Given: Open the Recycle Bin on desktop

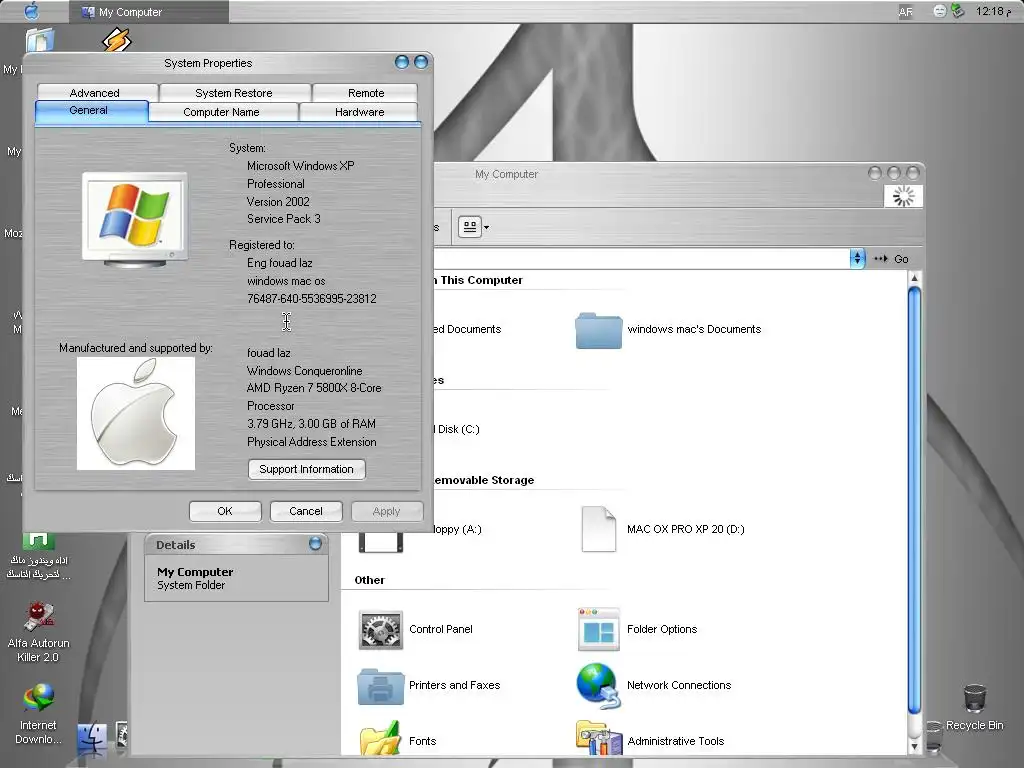Looking at the screenshot, I should 974,699.
